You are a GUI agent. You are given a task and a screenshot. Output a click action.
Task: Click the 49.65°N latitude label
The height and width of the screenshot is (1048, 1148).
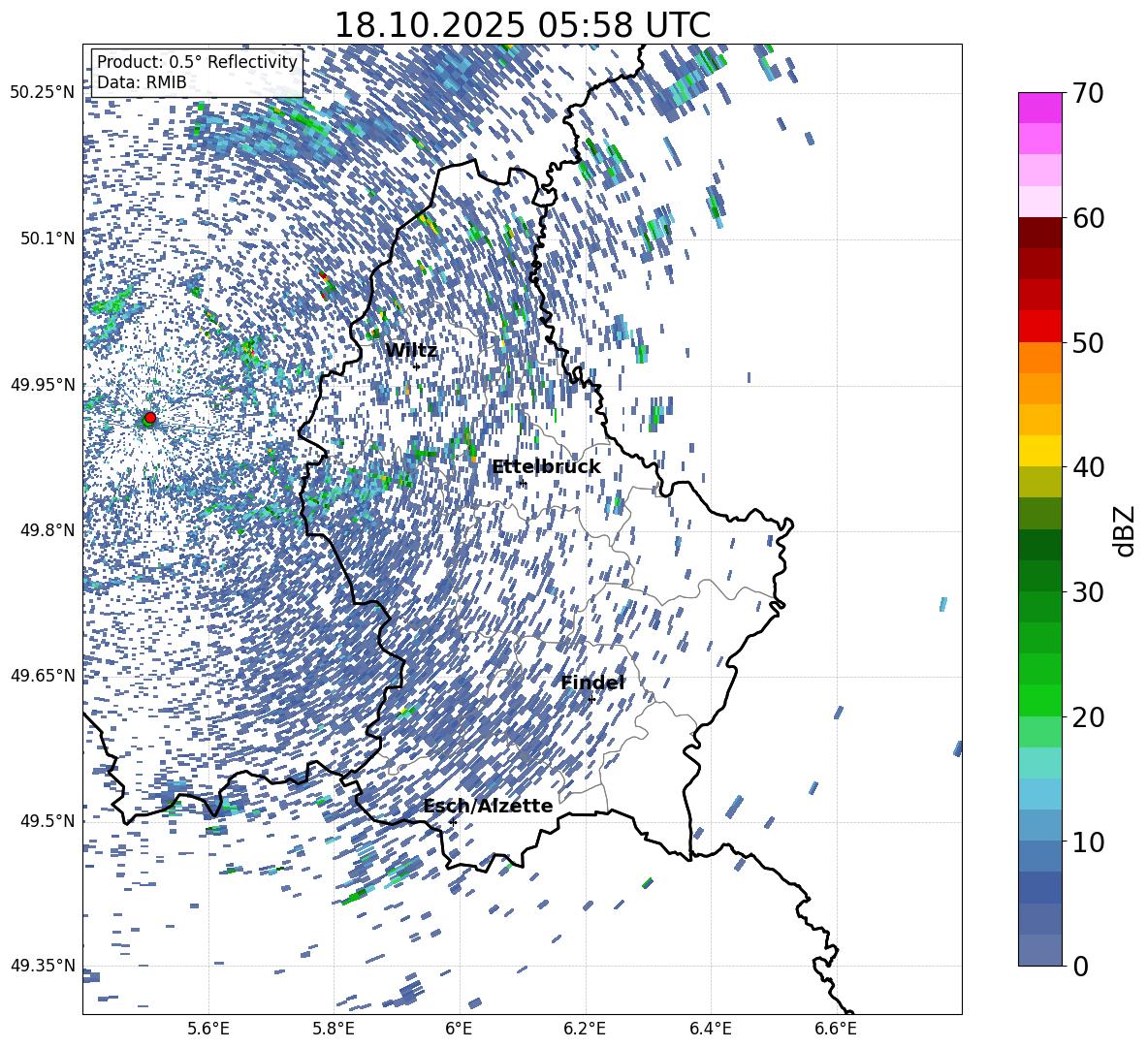pos(43,675)
